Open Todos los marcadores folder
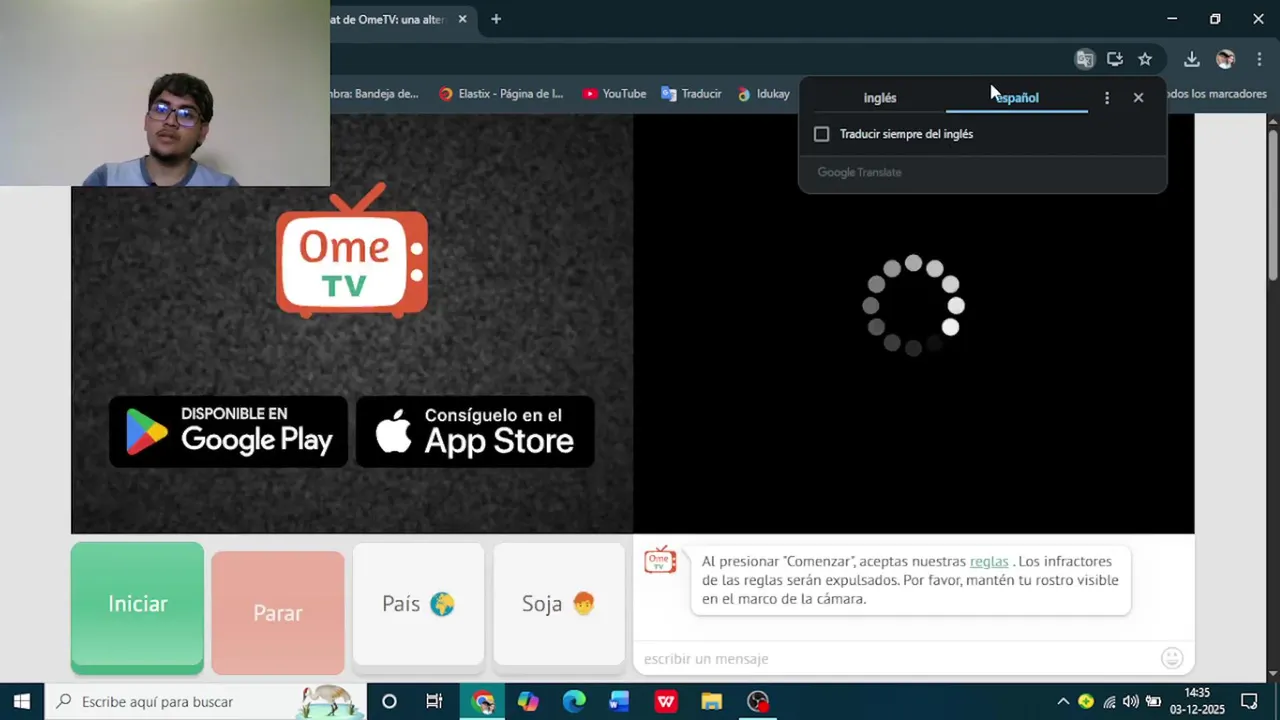This screenshot has width=1280, height=720. (x=1216, y=94)
